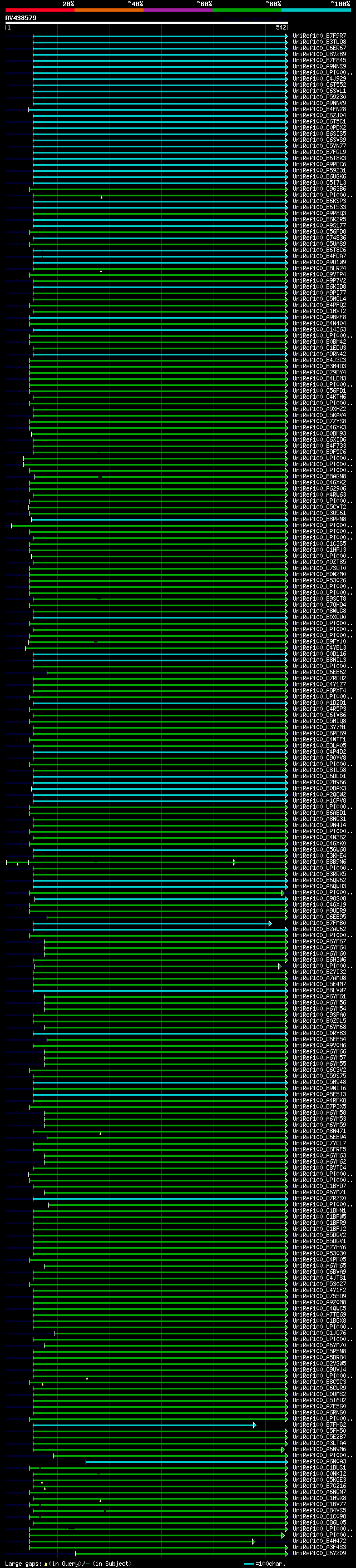The height and width of the screenshot is (1568, 356).
Task: Click the white query sequence ruler bar
Action: click(147, 22)
